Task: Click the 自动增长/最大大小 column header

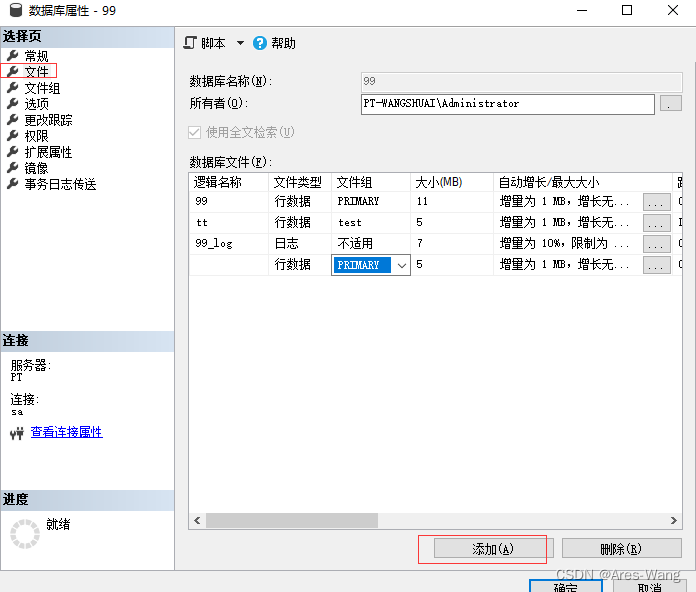Action: (582, 182)
